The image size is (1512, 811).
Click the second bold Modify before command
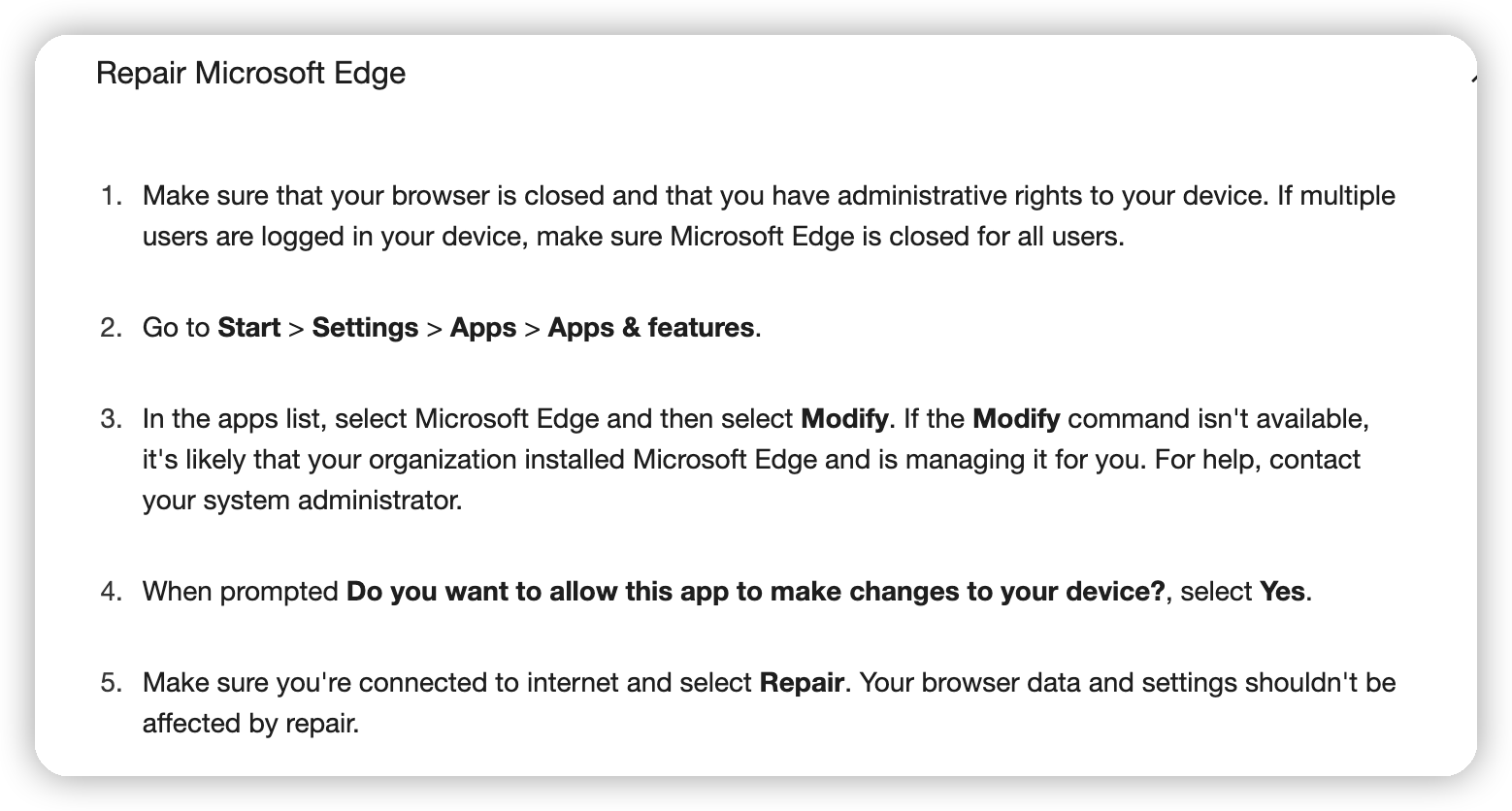tap(1016, 419)
